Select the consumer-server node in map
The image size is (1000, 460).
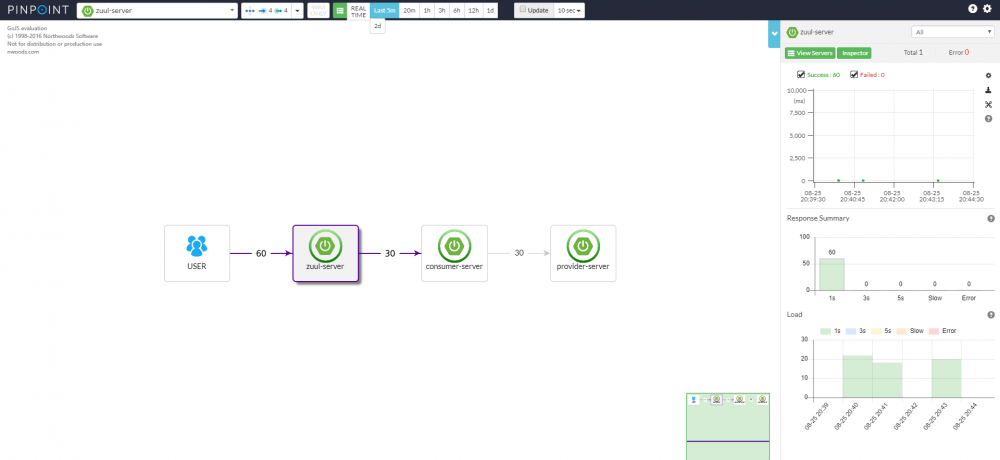pos(454,253)
